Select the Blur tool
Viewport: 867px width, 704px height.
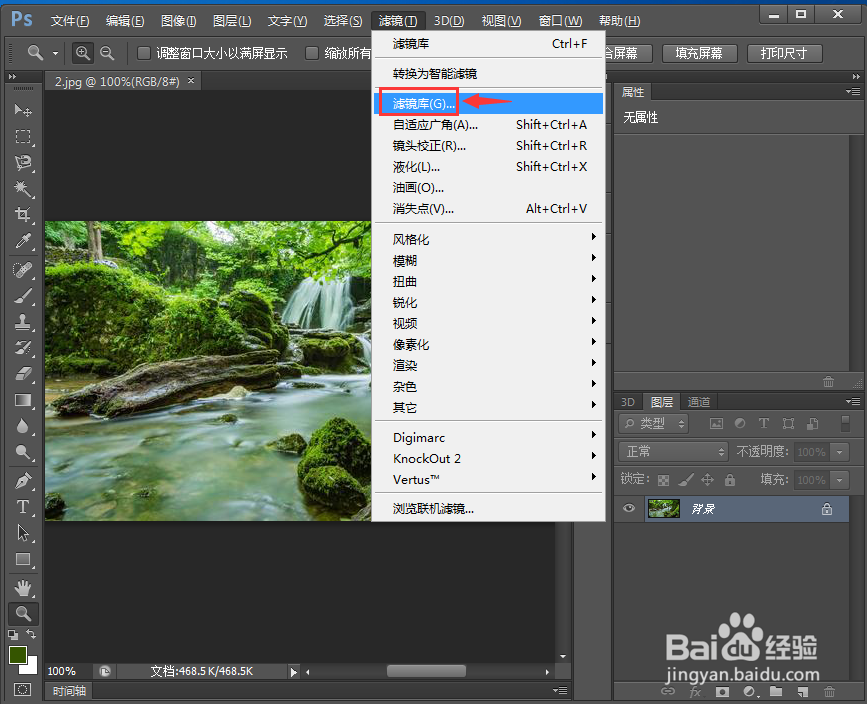23,426
